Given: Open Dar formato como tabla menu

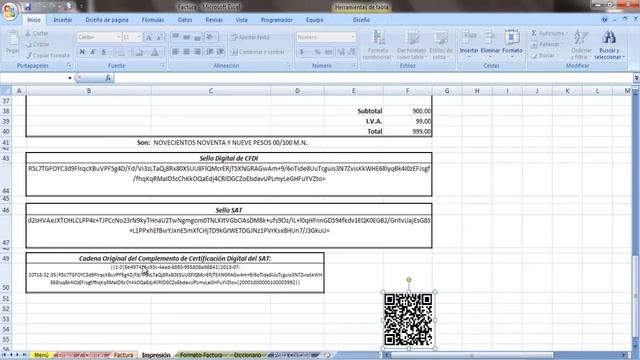Looking at the screenshot, I should [411, 45].
